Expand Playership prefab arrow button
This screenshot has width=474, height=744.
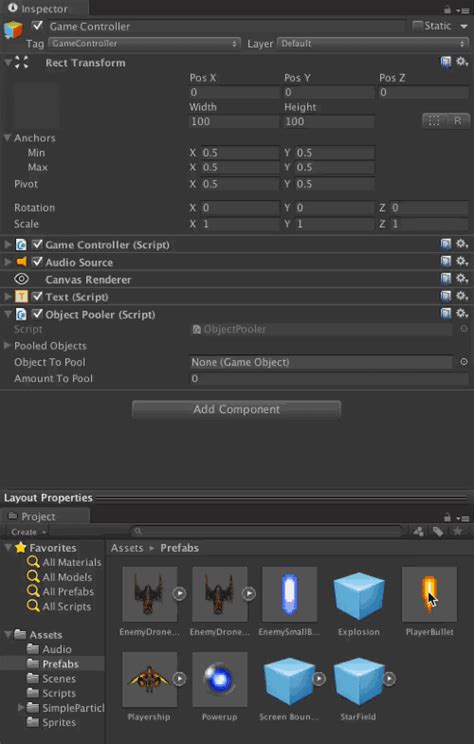(x=179, y=679)
